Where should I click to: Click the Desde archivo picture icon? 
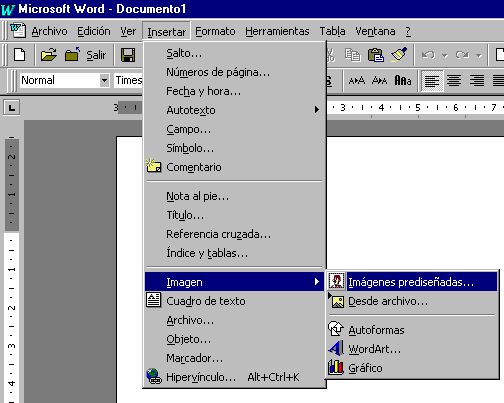pos(337,301)
